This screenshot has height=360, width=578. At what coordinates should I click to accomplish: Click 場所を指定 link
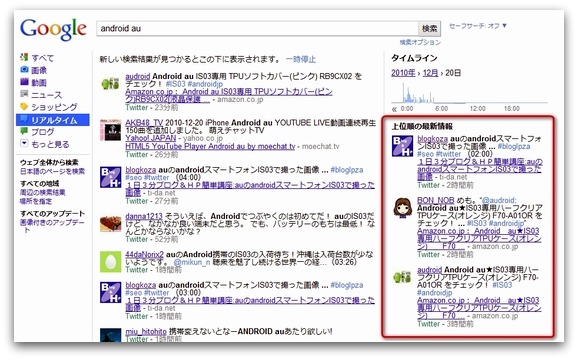[x=36, y=201]
